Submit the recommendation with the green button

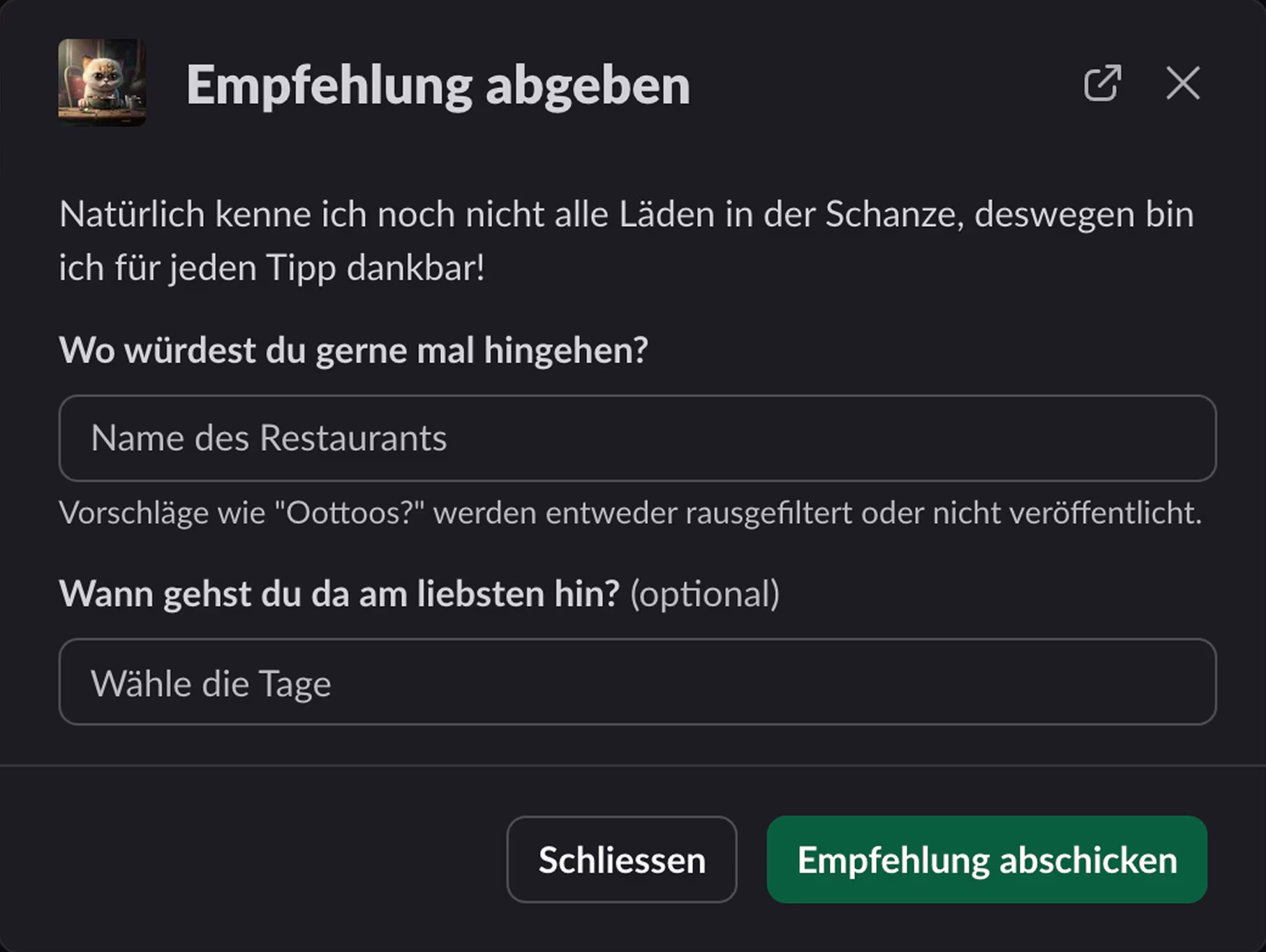pyautogui.click(x=988, y=861)
